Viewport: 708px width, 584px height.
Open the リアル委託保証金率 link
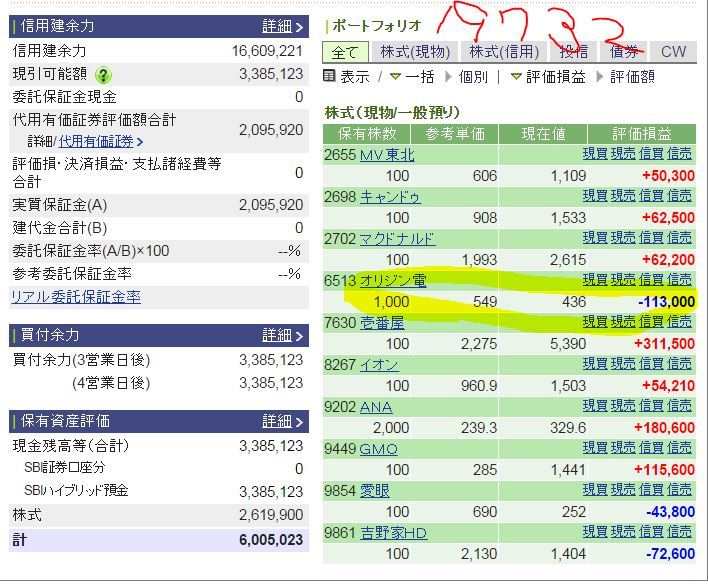[76, 297]
